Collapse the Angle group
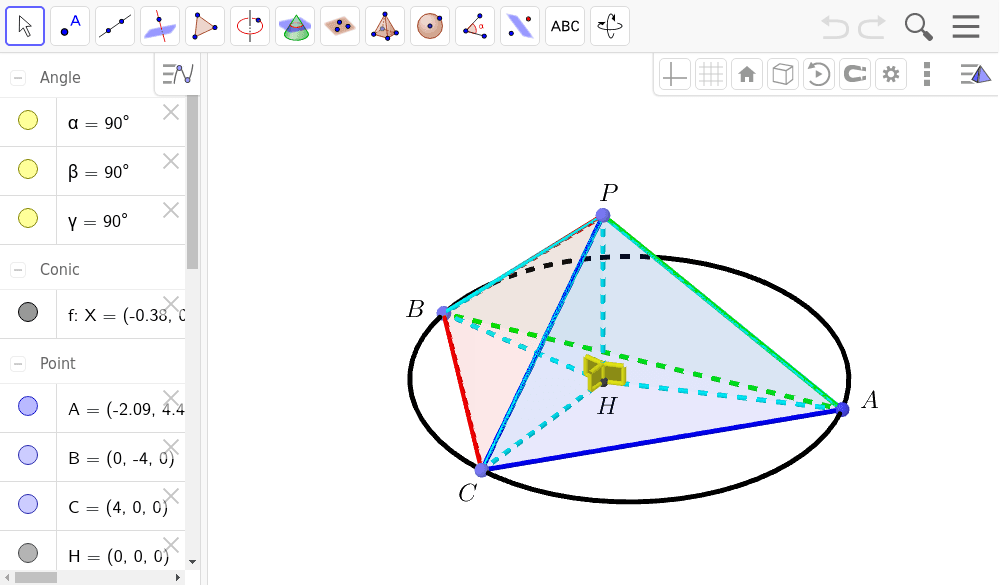The image size is (1000, 587). click(x=18, y=78)
